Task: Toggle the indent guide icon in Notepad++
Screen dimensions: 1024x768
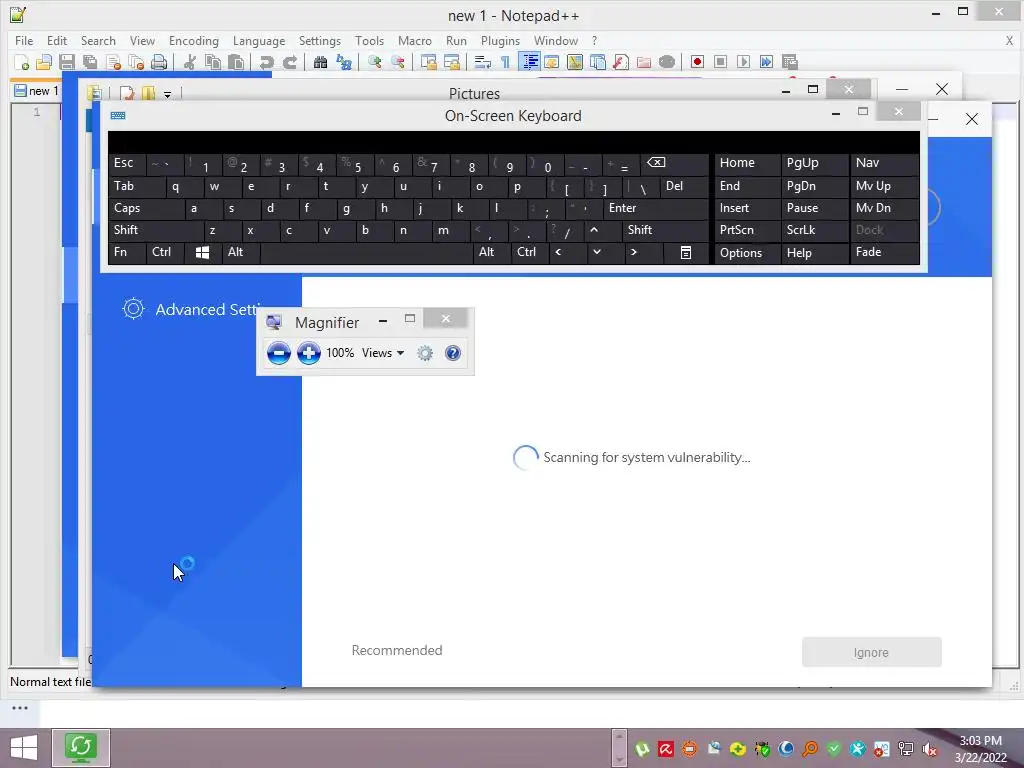Action: [x=530, y=62]
